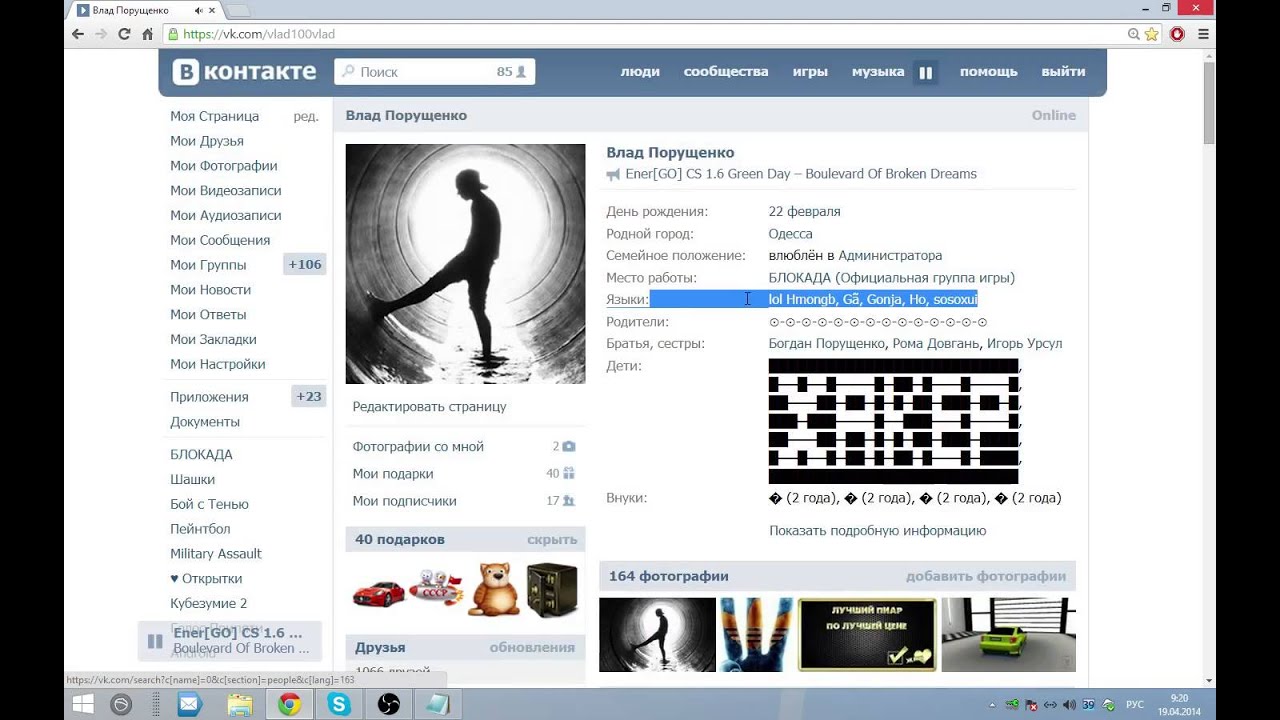Open Документы in sidebar
The image size is (1280, 720).
(205, 422)
